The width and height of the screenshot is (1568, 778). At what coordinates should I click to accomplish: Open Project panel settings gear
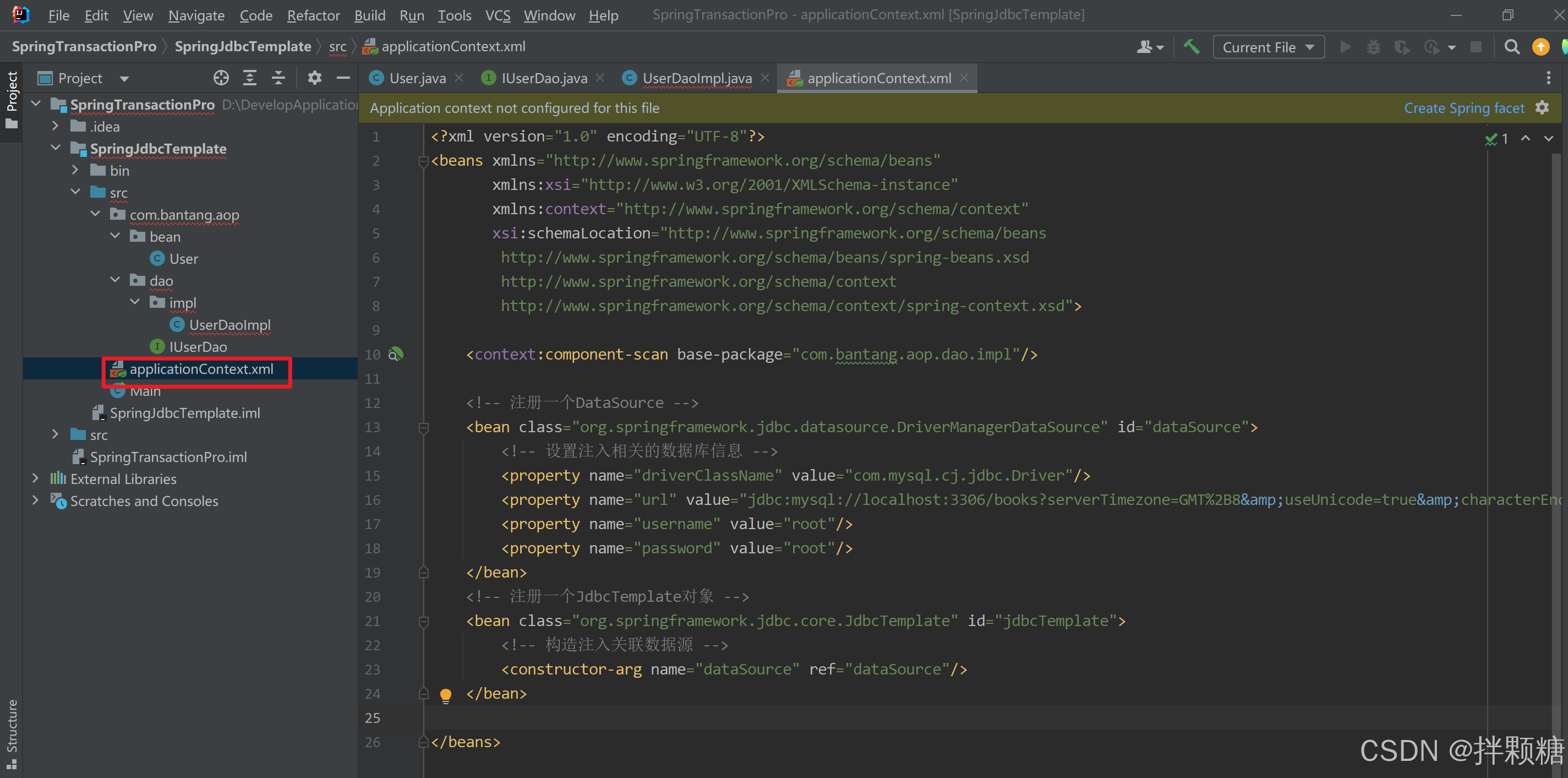coord(314,78)
